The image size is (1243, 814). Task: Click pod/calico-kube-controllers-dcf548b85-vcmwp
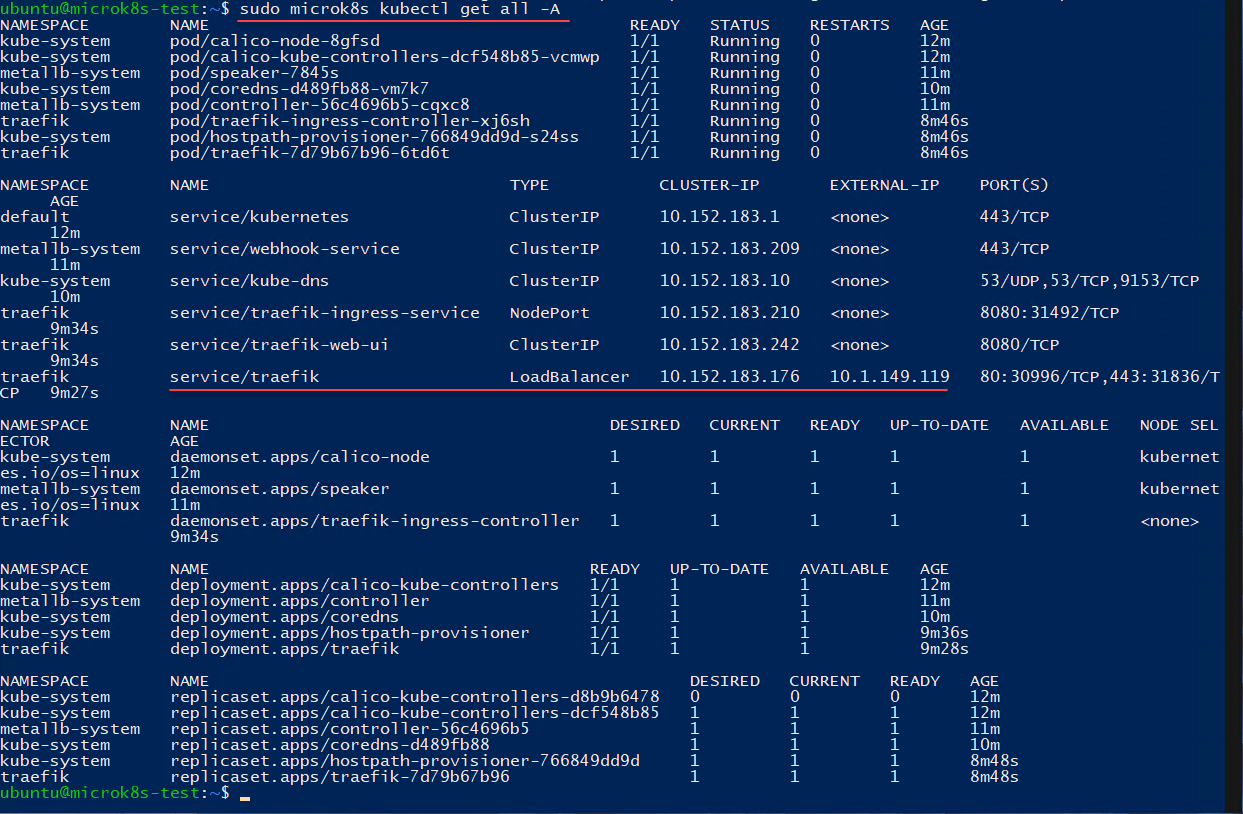coord(385,57)
